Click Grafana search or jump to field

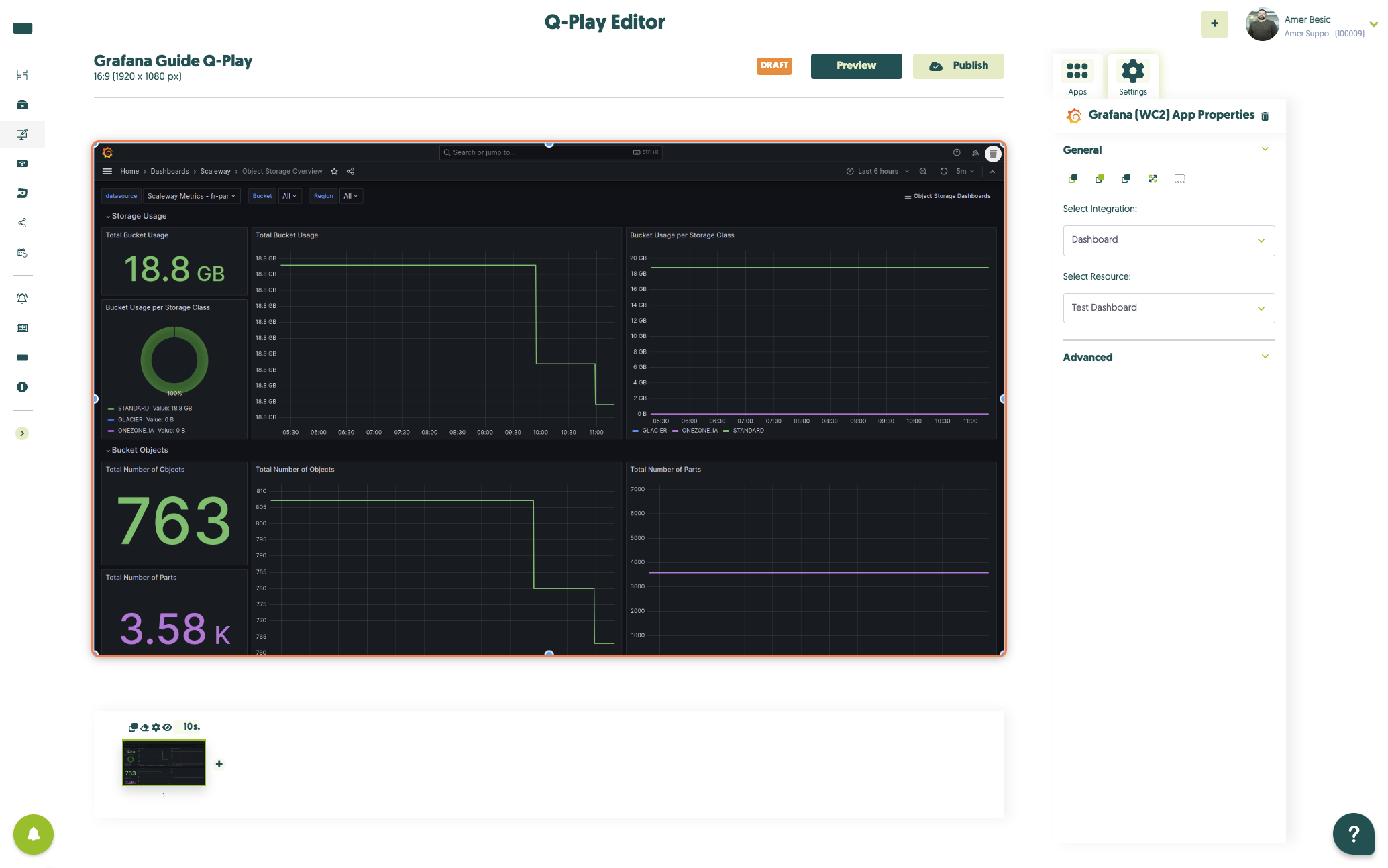tap(550, 152)
